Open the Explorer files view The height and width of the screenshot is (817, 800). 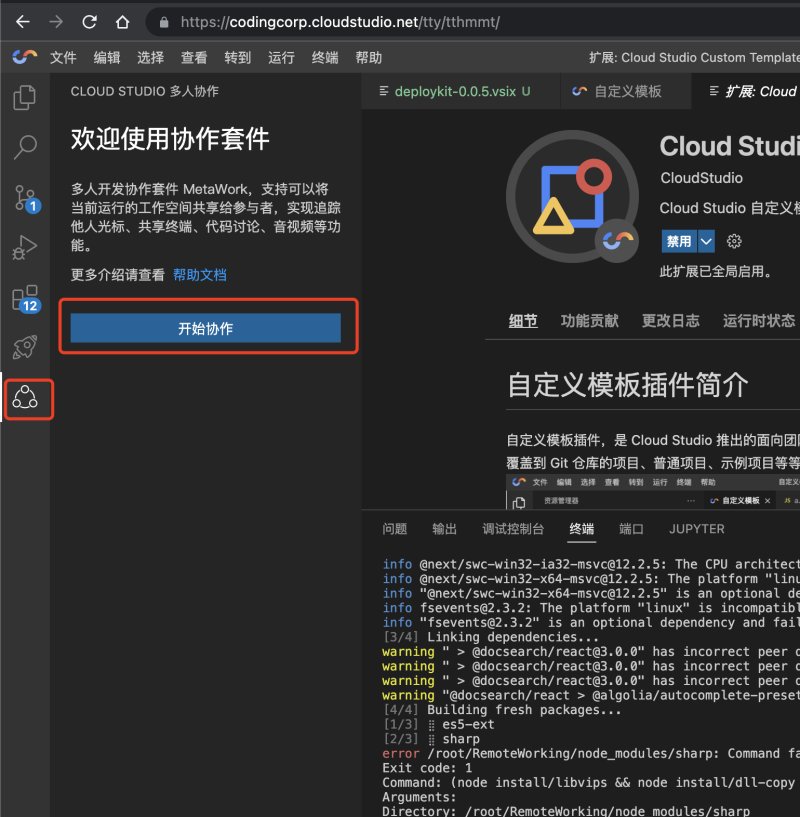click(x=24, y=97)
